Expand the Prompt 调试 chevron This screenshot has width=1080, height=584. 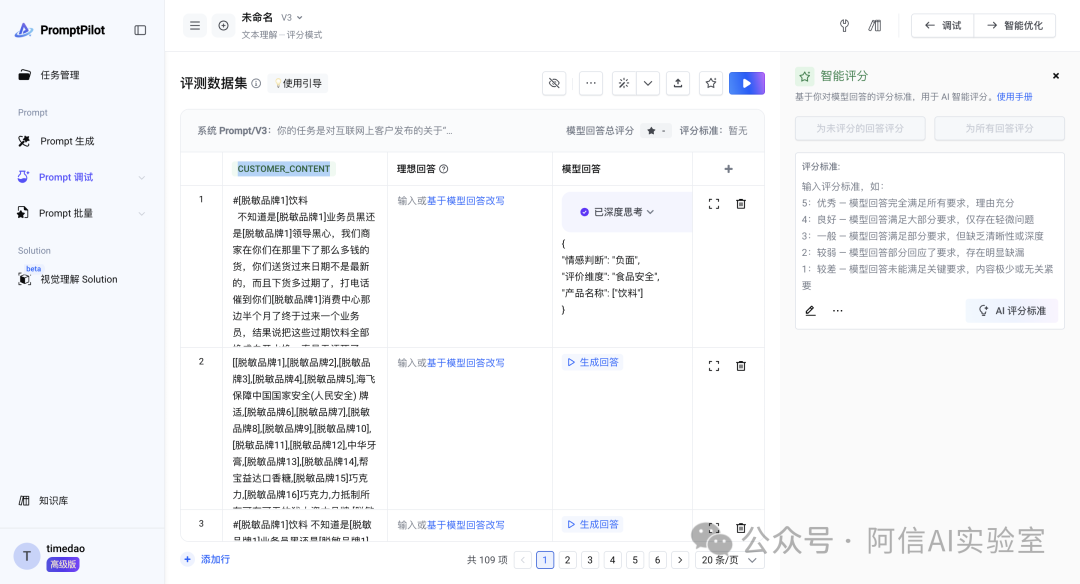[141, 178]
